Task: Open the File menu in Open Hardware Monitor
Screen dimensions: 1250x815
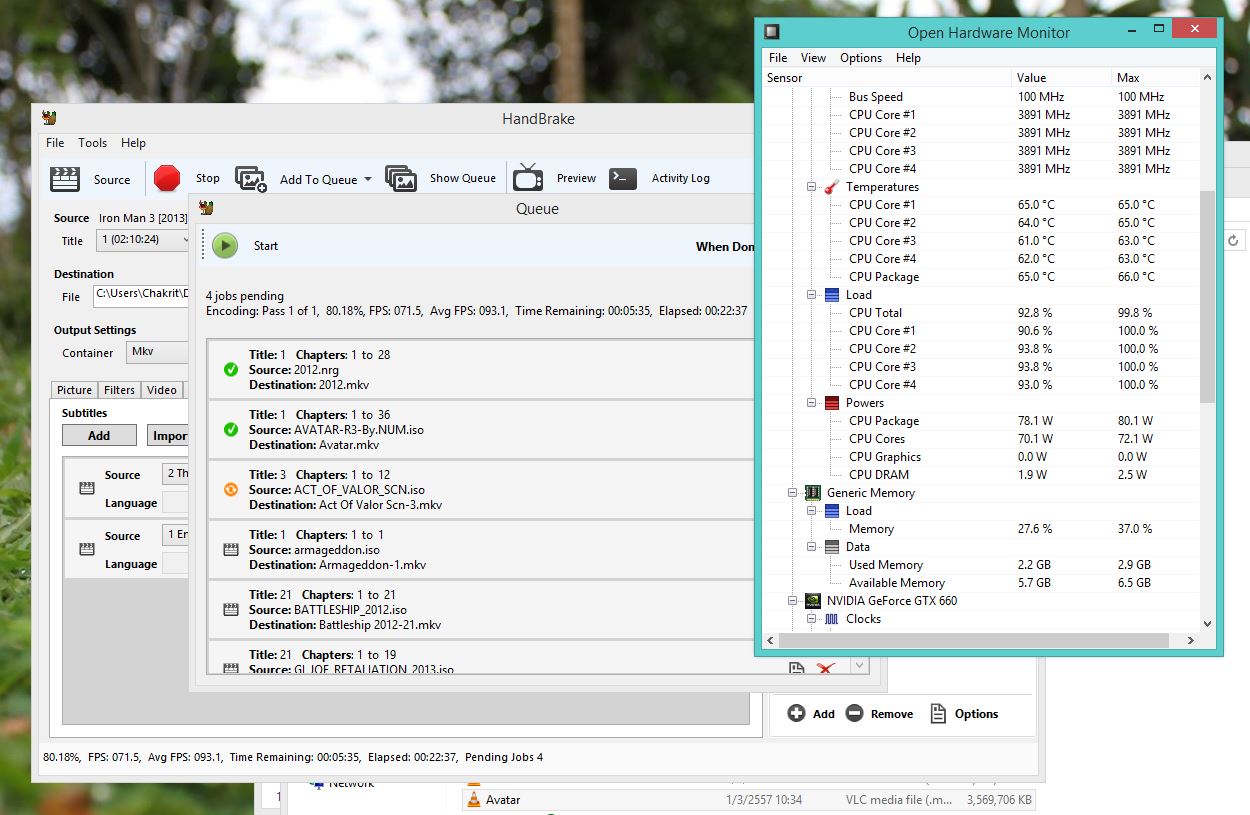Action: click(778, 58)
